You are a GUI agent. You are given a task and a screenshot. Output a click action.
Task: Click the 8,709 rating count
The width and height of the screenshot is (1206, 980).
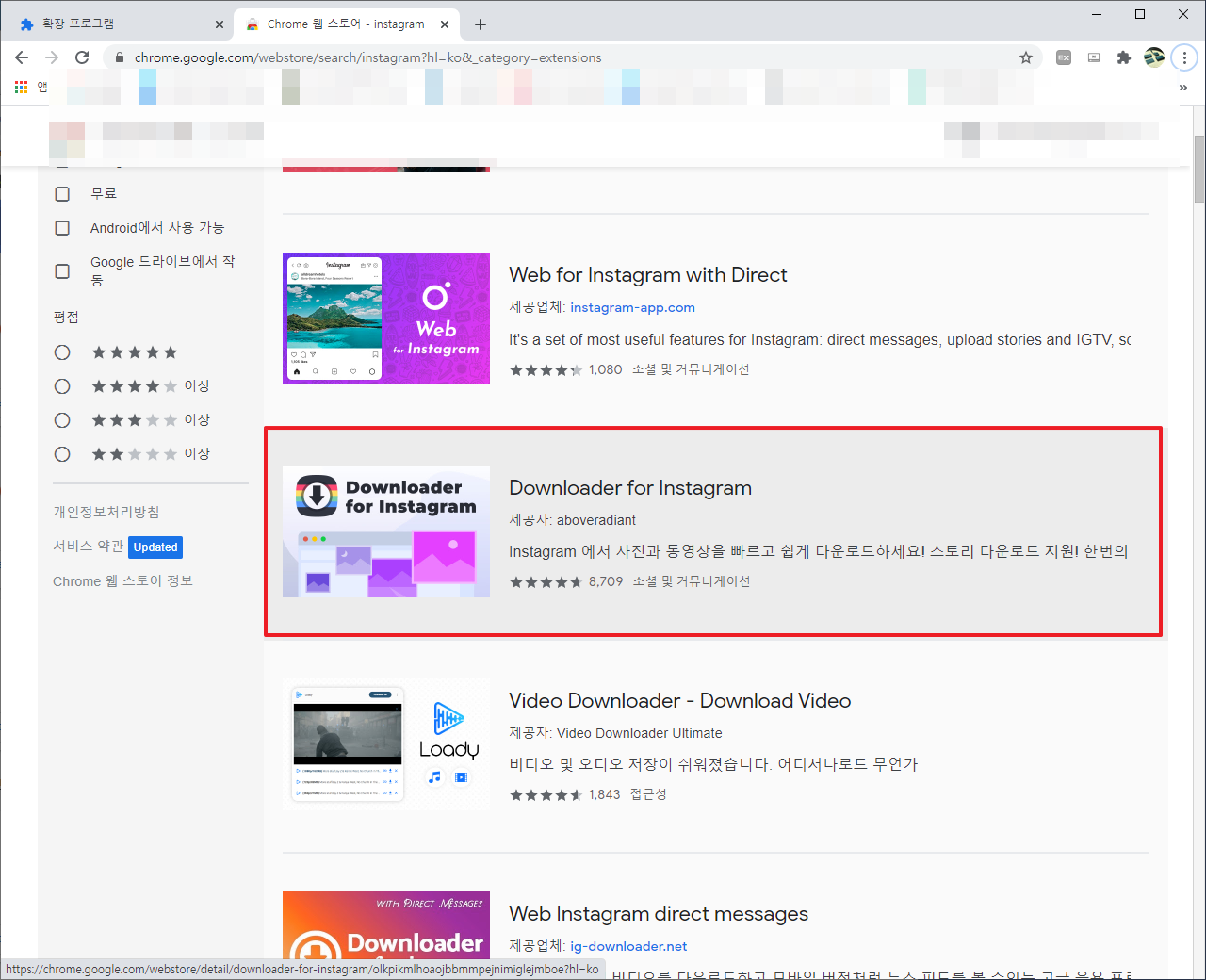(606, 581)
